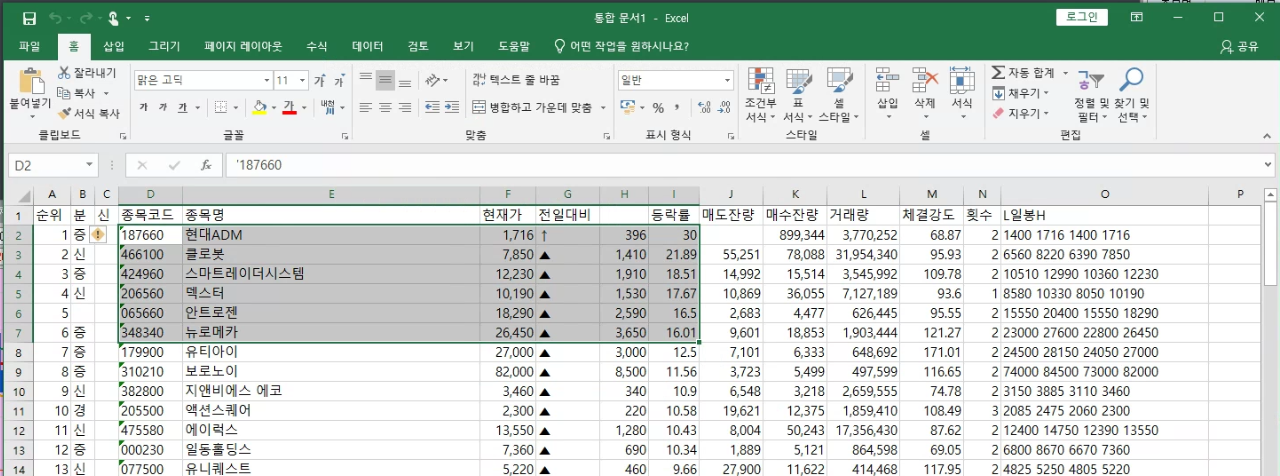Screen dimensions: 1280x476
Task: Click the Paste (붙여넣기) clipboard icon
Action: [31, 82]
